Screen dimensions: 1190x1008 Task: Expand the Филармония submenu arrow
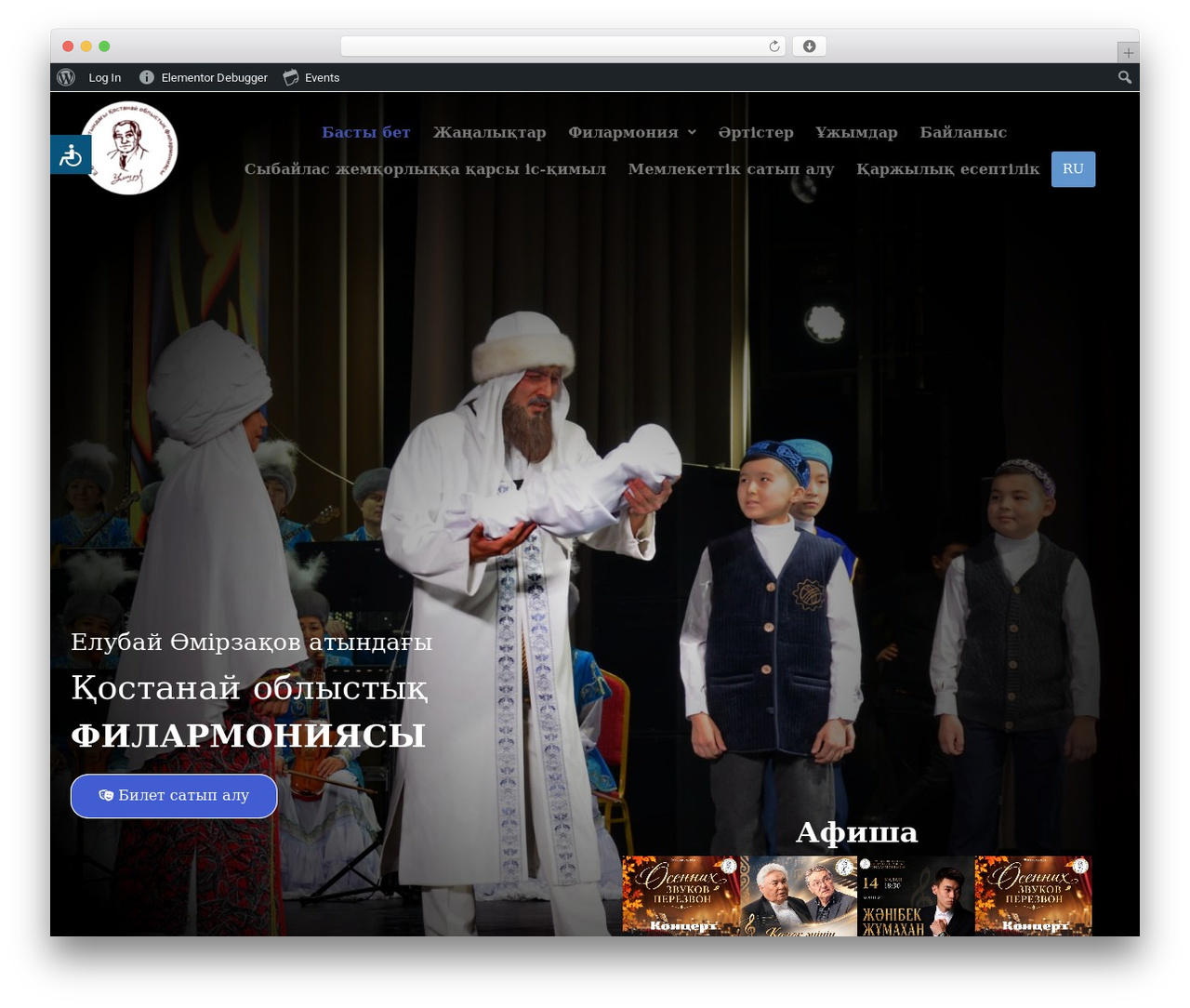[692, 133]
